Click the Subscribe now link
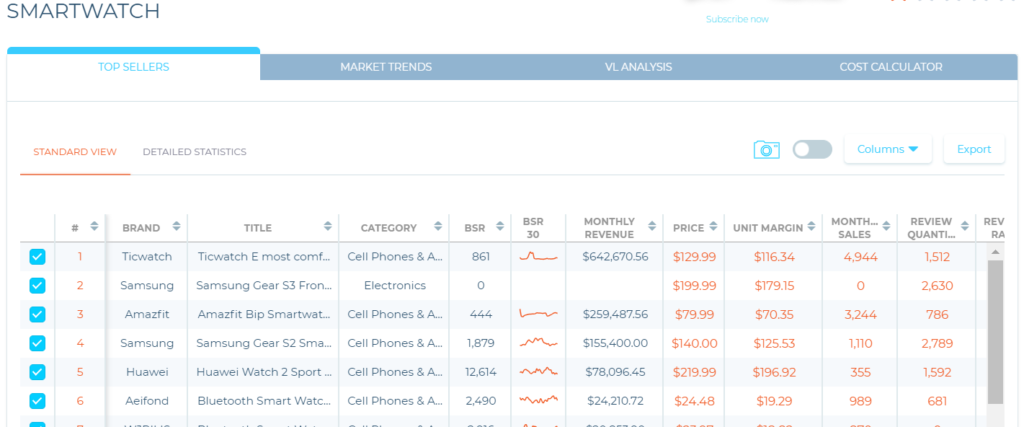The image size is (1024, 427). click(737, 20)
